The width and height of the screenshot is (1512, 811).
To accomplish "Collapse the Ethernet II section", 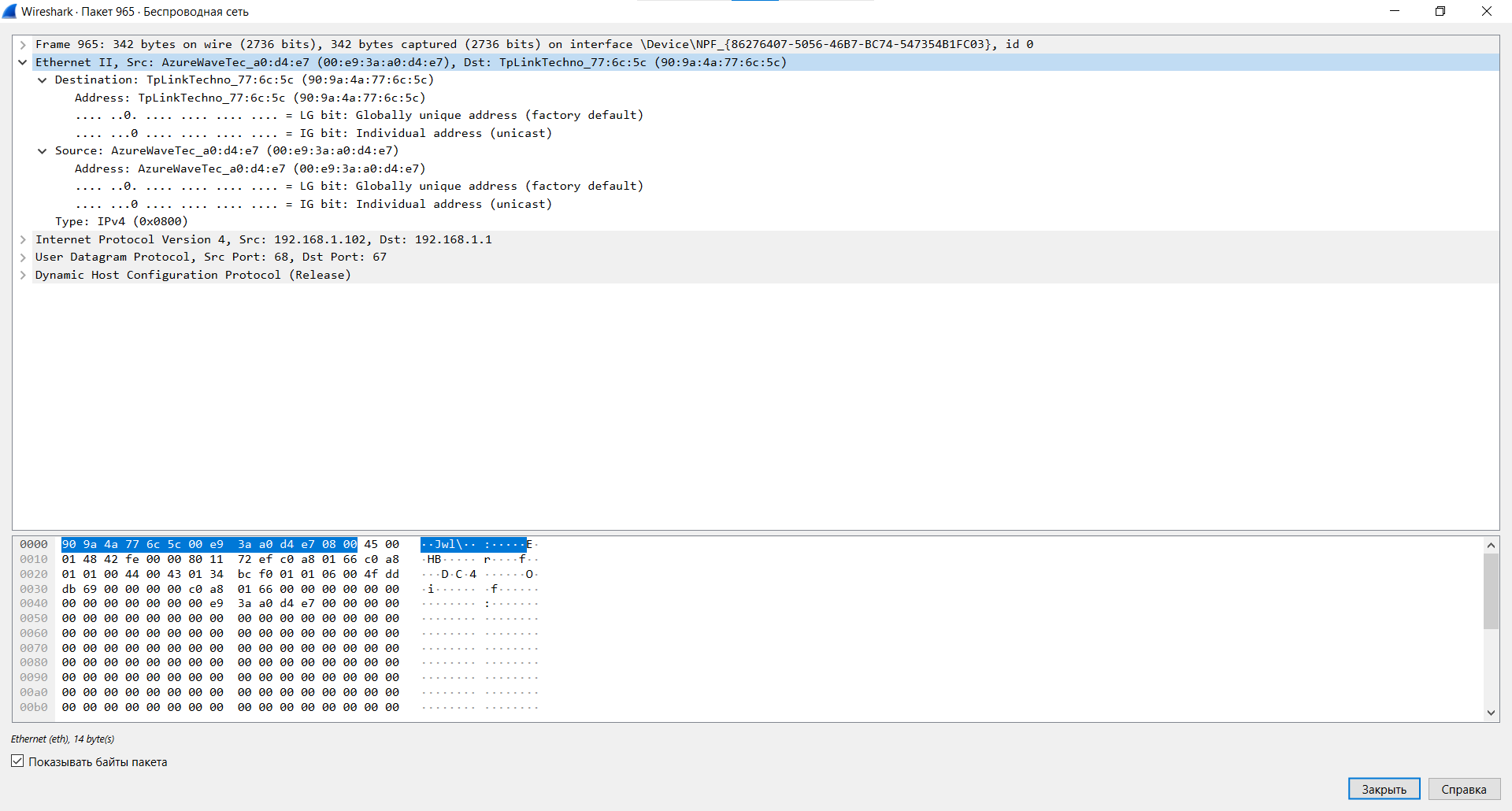I will pos(23,62).
